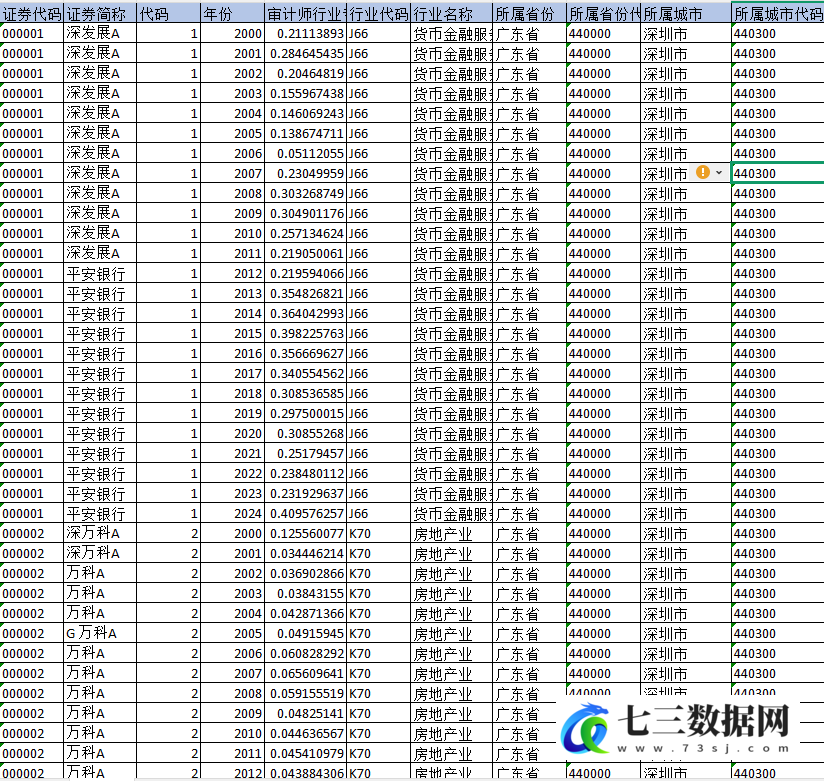This screenshot has height=781, width=824.
Task: Click the cell with value 0.065609641
Action: 305,673
